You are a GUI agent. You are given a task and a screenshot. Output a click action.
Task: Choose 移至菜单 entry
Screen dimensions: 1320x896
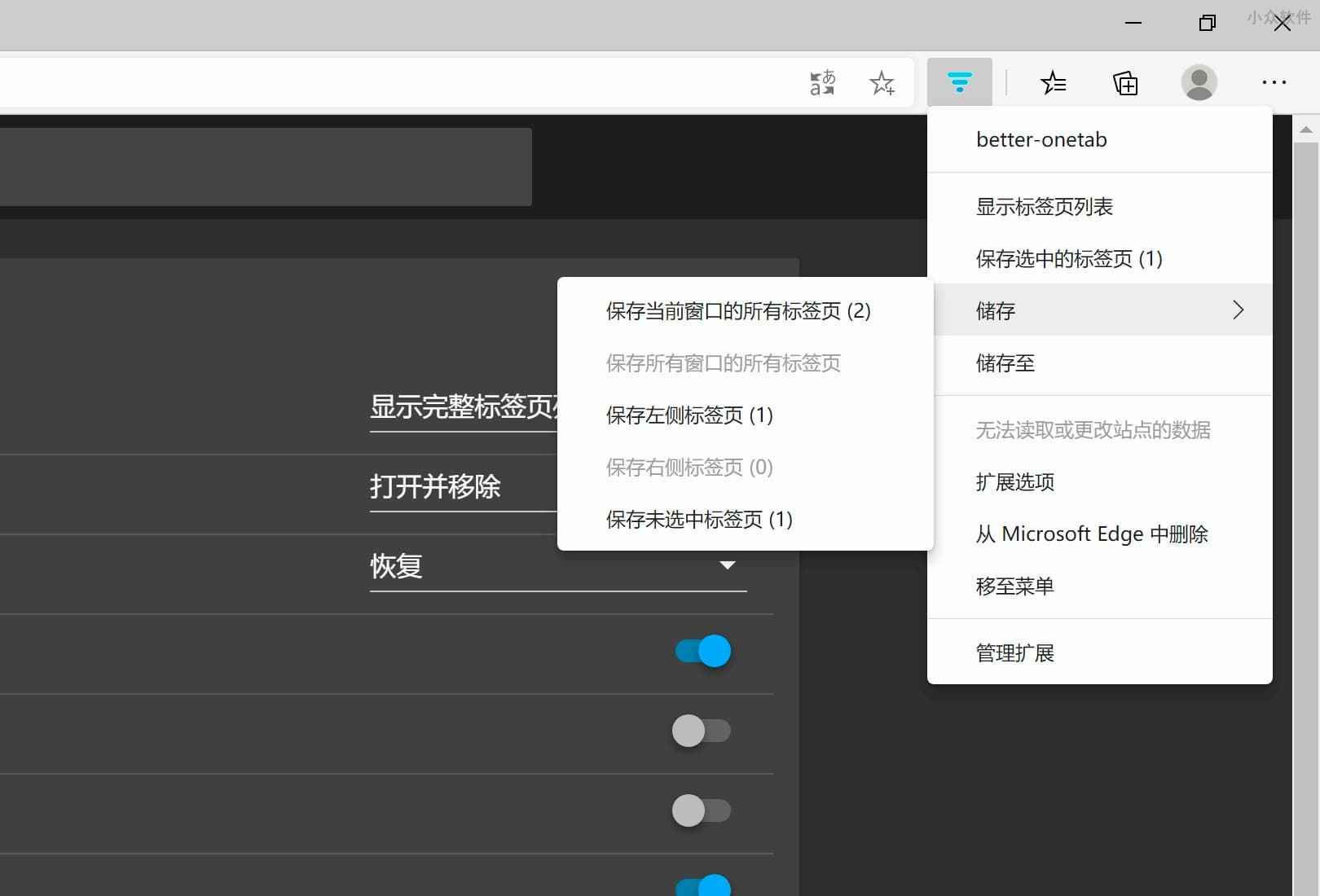(1100, 586)
